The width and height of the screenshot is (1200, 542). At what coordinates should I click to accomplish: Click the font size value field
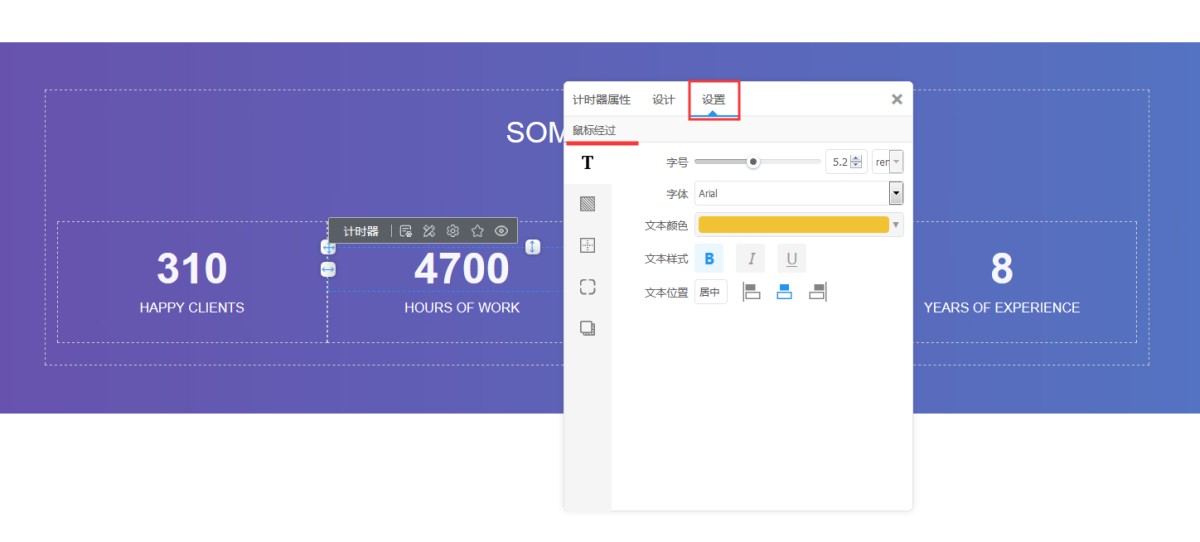point(840,162)
